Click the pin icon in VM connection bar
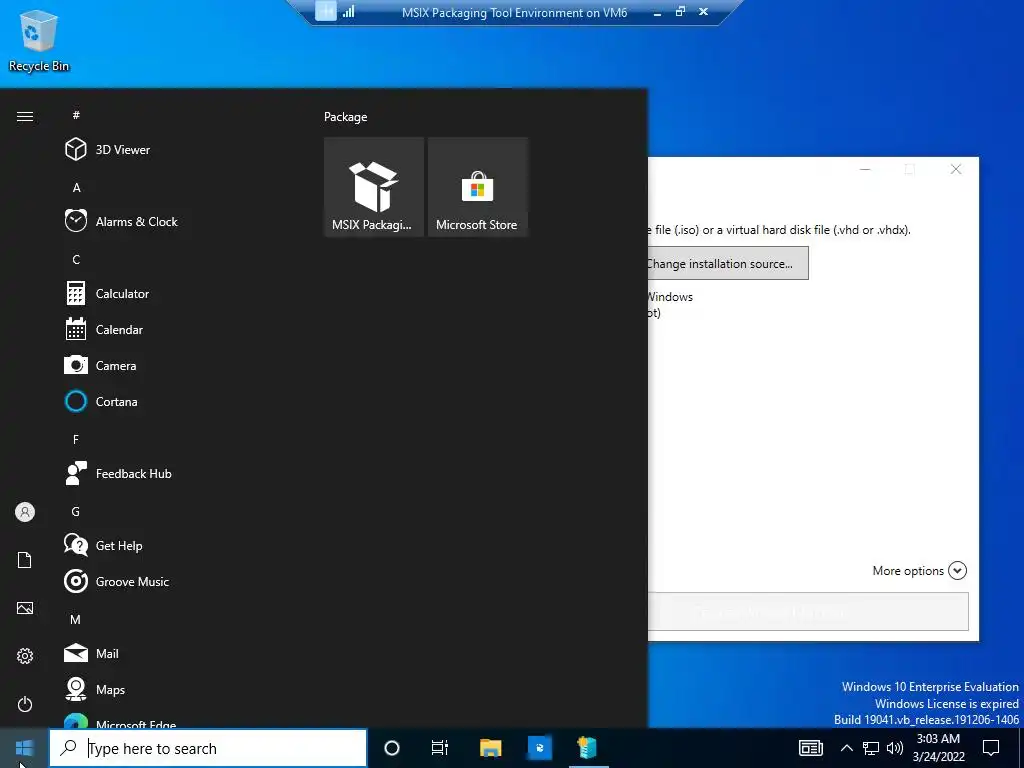Viewport: 1024px width, 768px height. click(325, 11)
